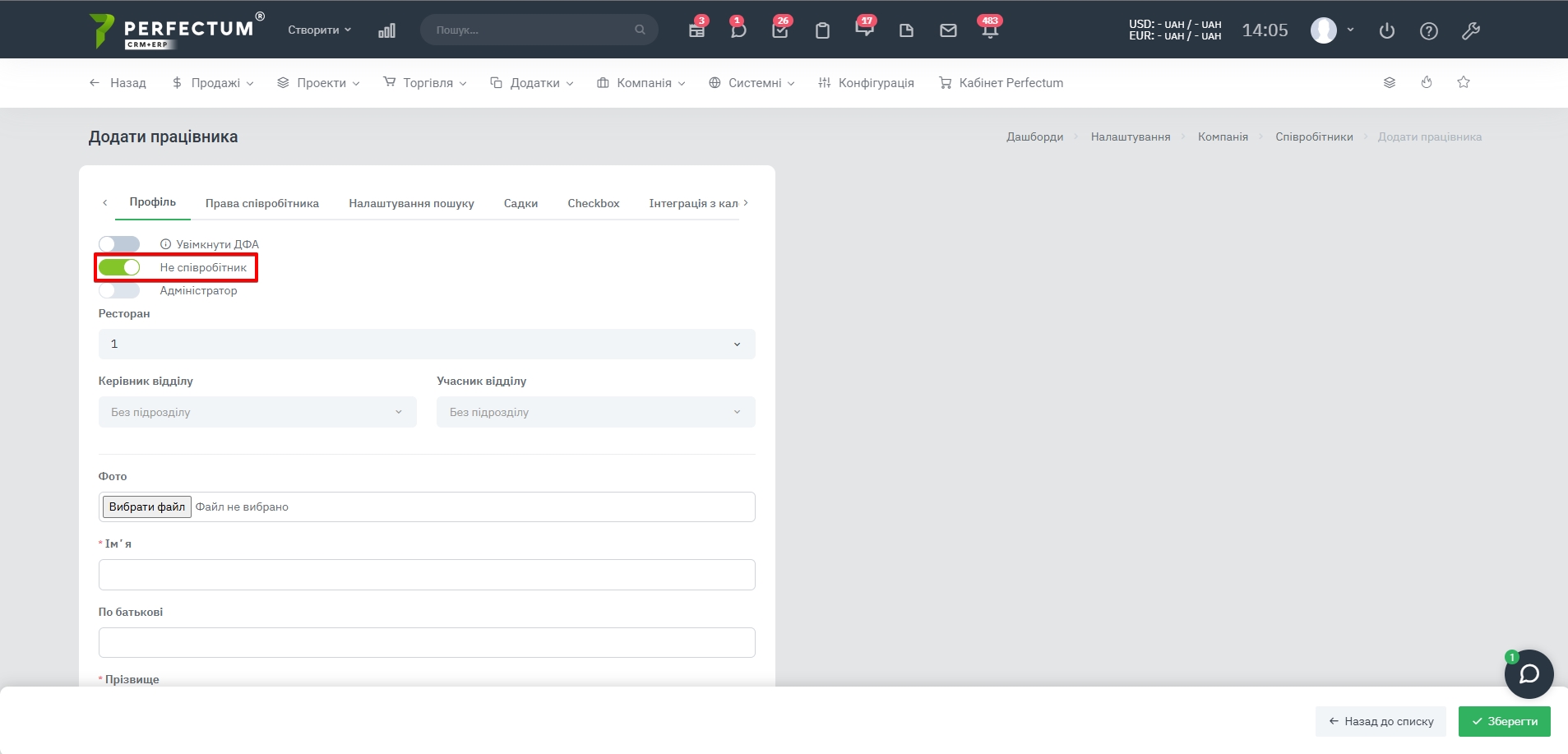Open the statistics bar chart icon
This screenshot has height=754, width=1568.
click(386, 30)
